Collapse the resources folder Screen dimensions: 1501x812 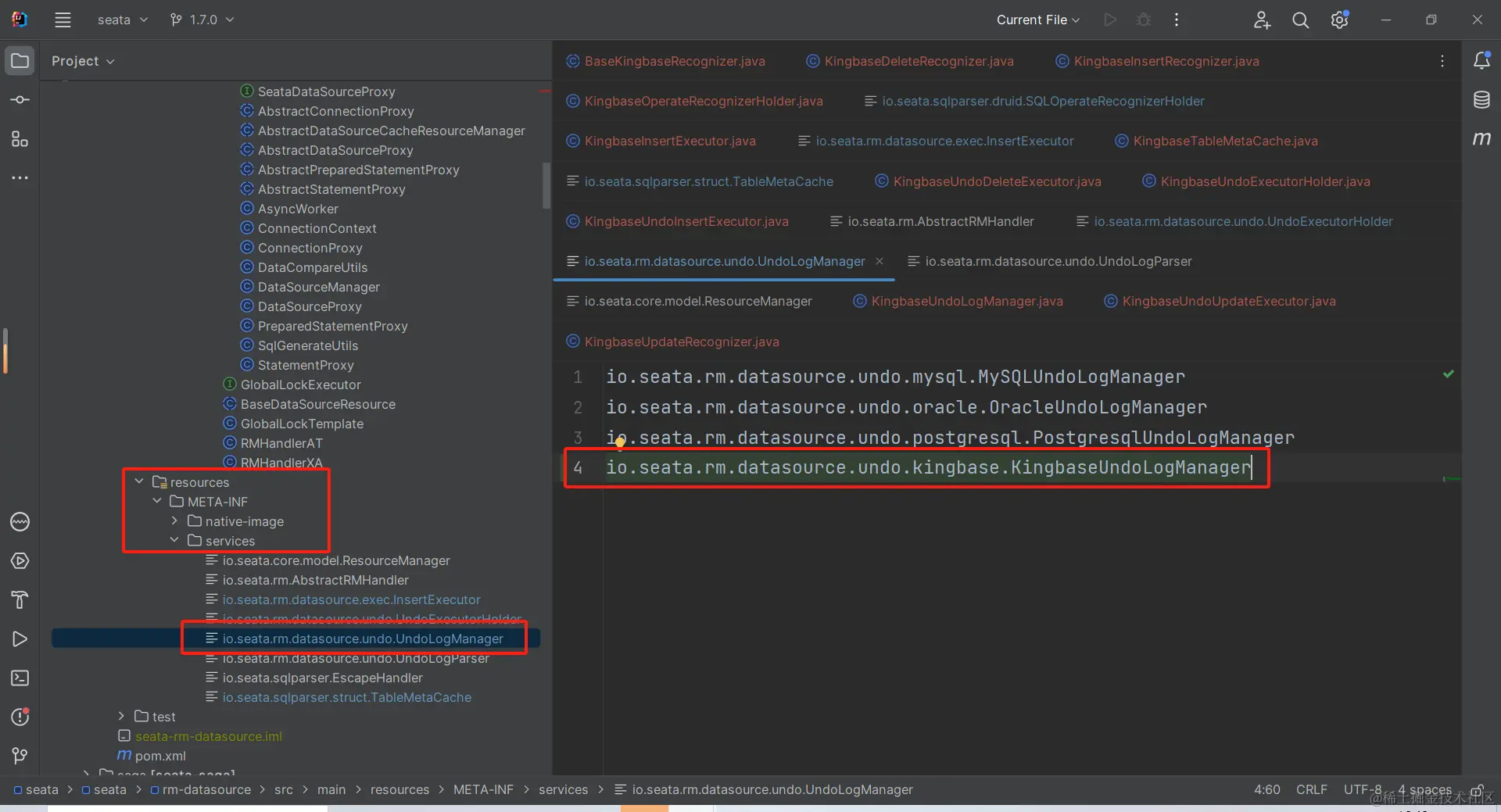[139, 481]
